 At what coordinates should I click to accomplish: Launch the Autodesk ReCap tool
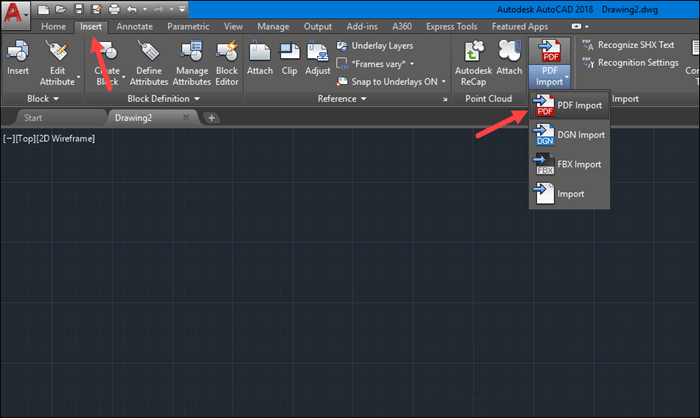click(x=472, y=58)
